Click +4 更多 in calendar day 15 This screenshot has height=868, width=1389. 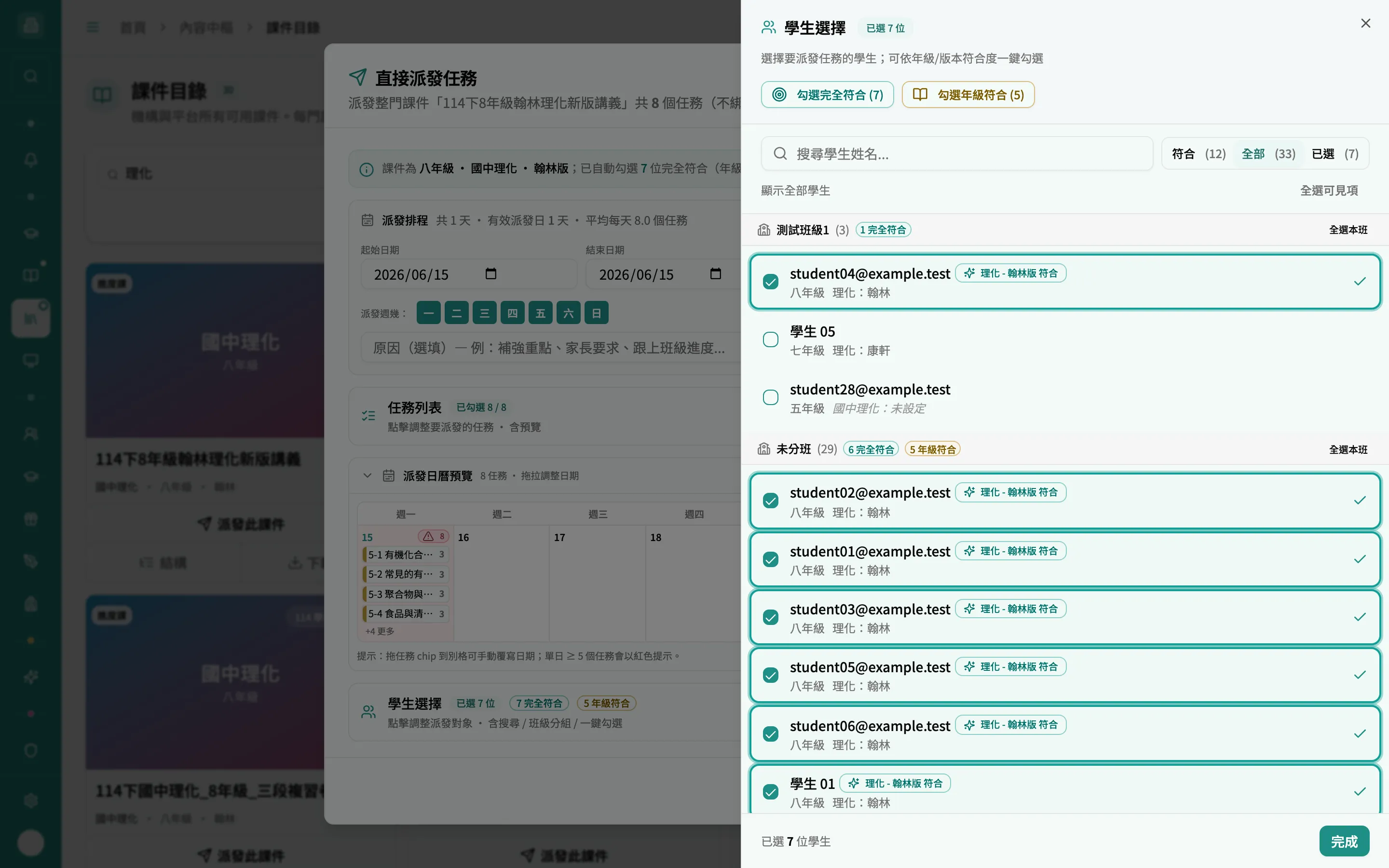[380, 631]
